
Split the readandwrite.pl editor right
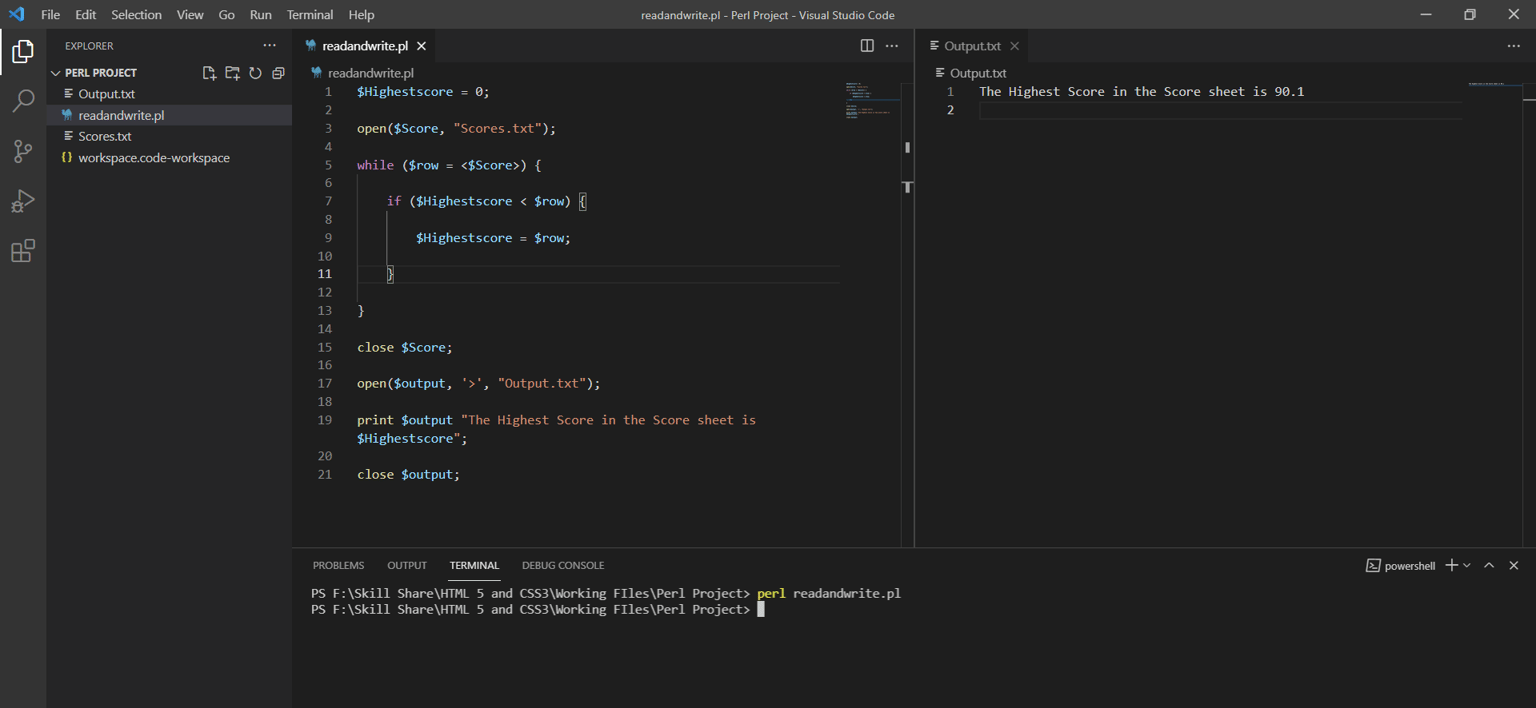[867, 45]
